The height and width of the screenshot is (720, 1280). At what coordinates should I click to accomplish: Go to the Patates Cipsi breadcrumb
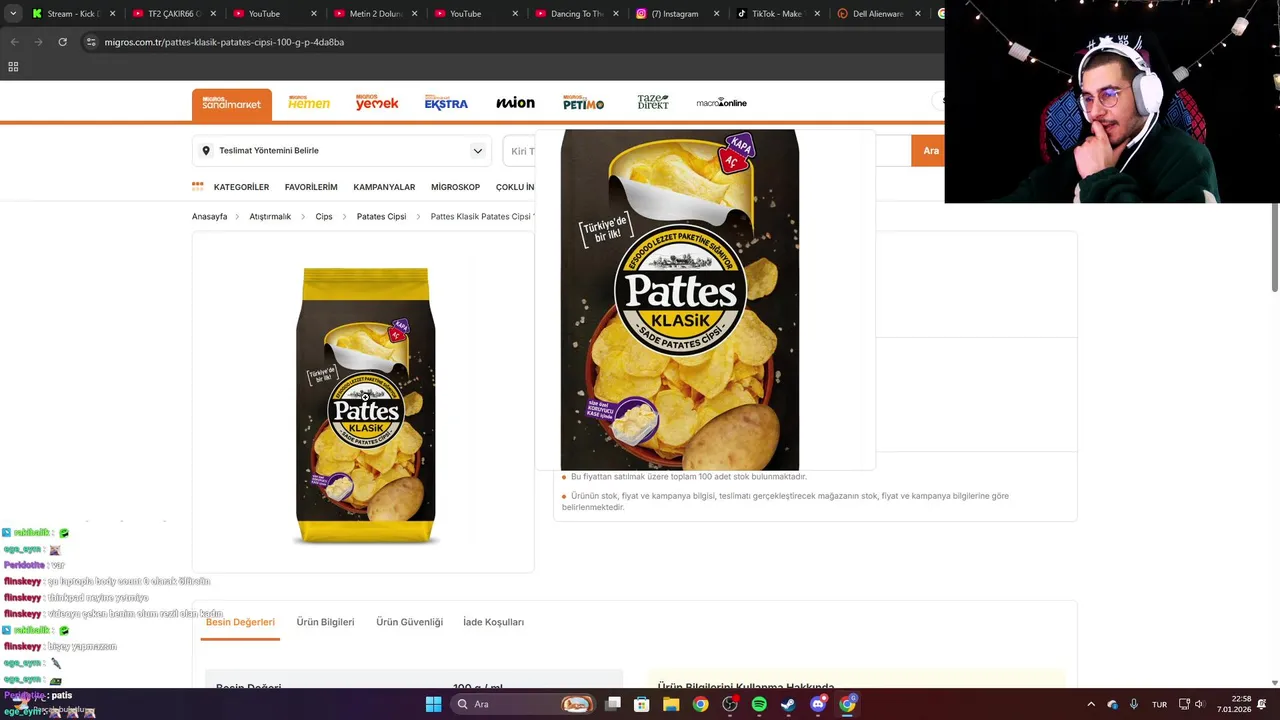381,217
